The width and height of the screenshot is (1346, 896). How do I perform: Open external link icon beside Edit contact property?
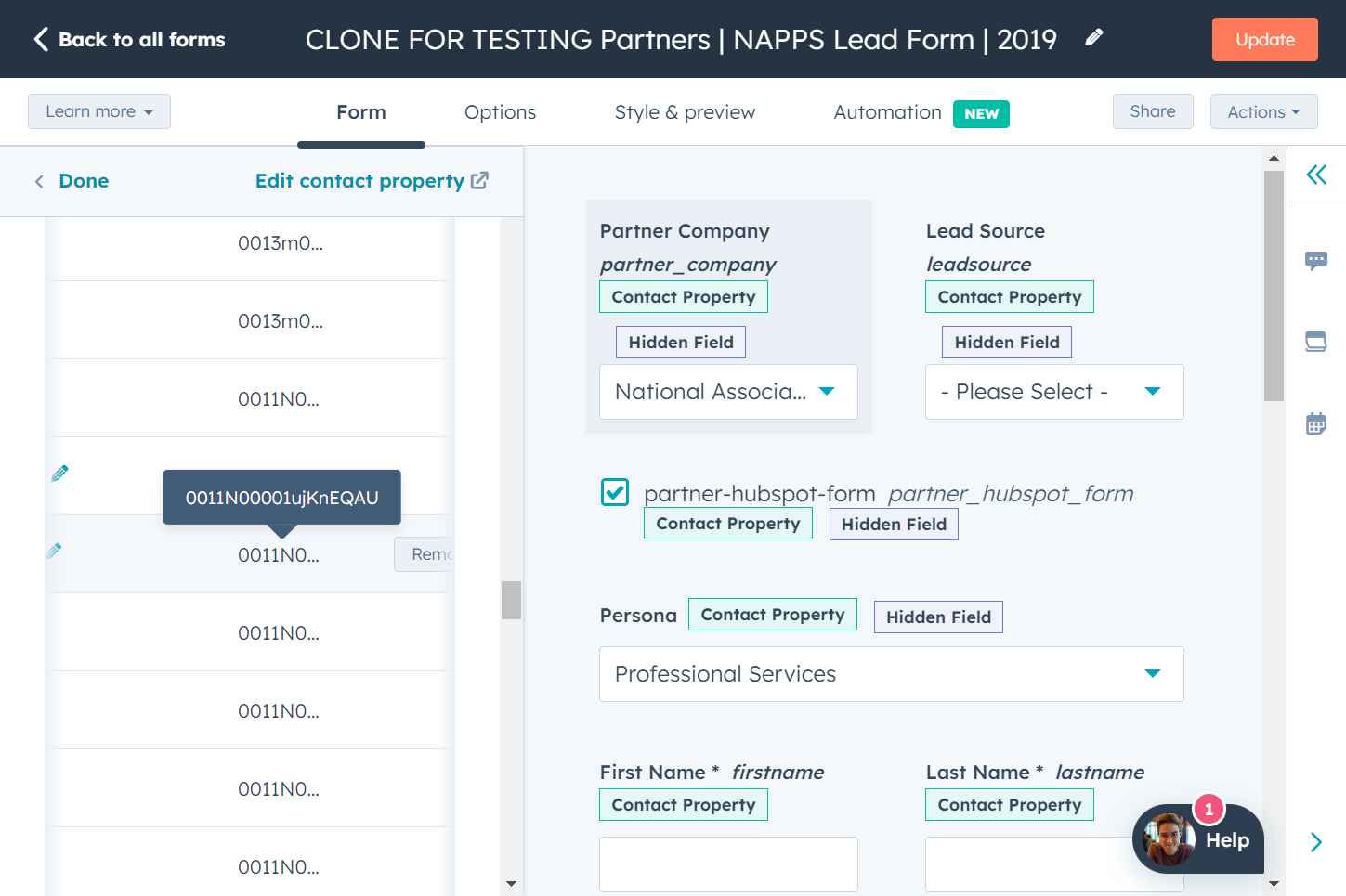tap(479, 180)
